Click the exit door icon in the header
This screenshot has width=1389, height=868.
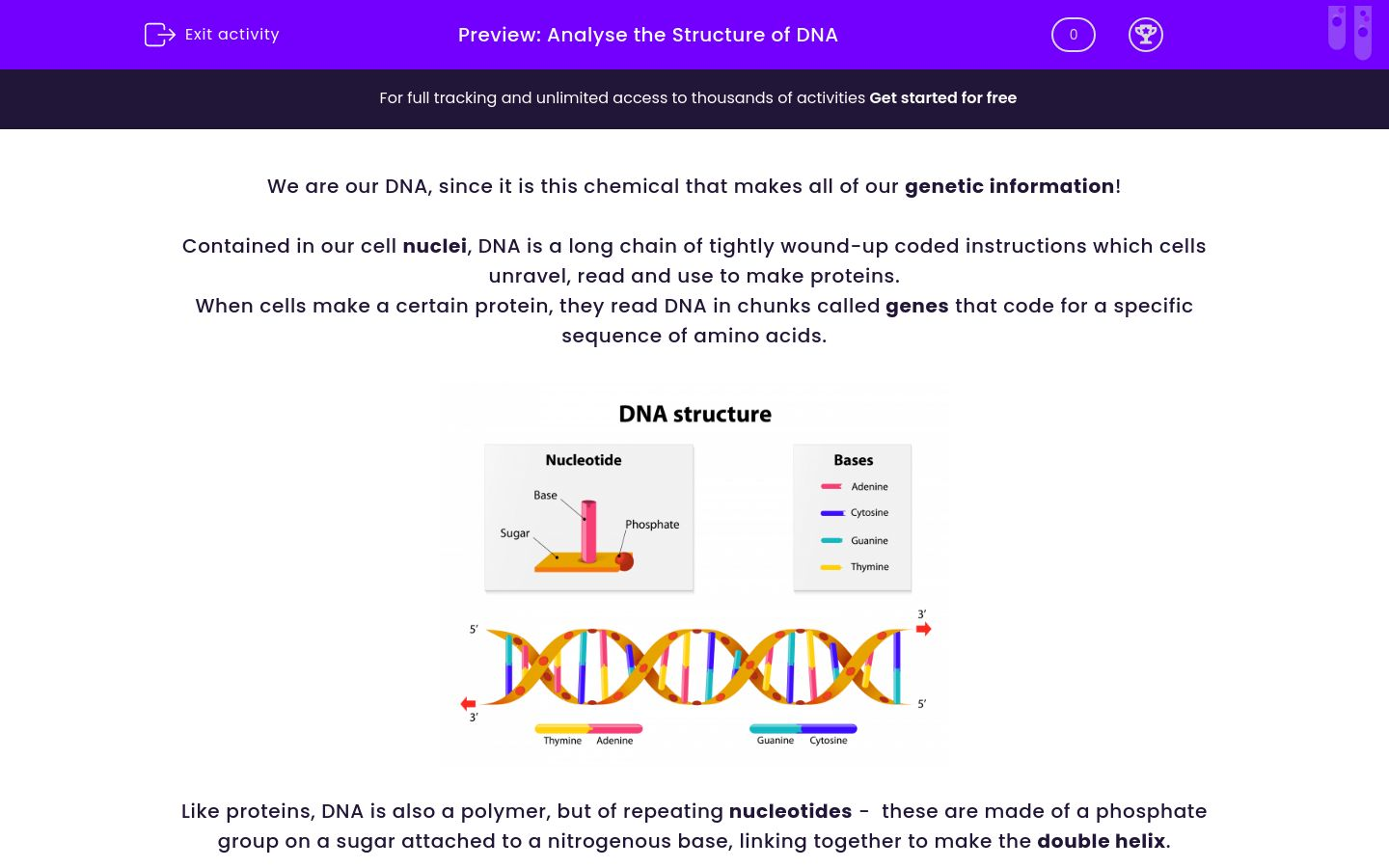tap(159, 35)
